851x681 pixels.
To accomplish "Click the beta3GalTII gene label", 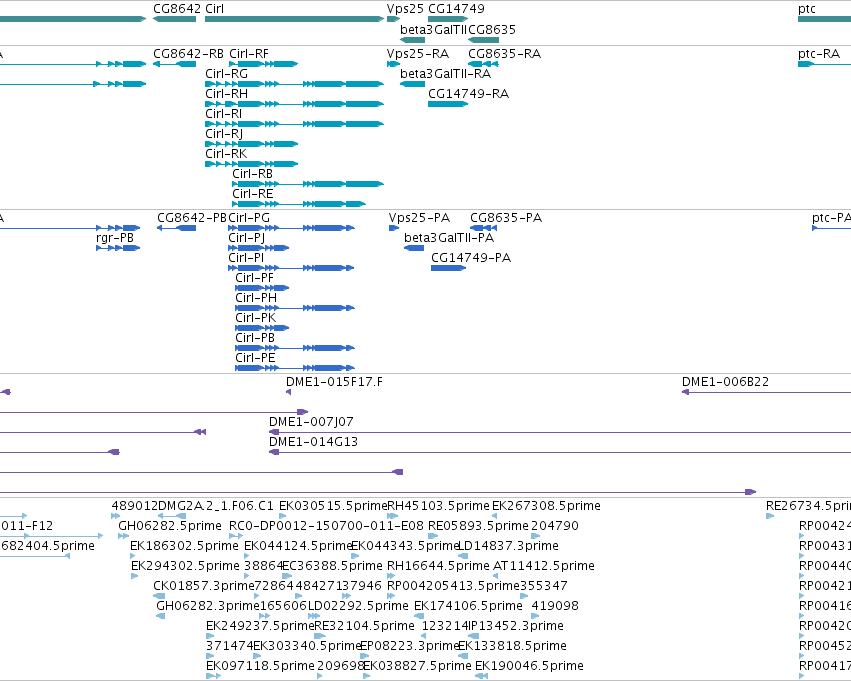I will (x=433, y=29).
